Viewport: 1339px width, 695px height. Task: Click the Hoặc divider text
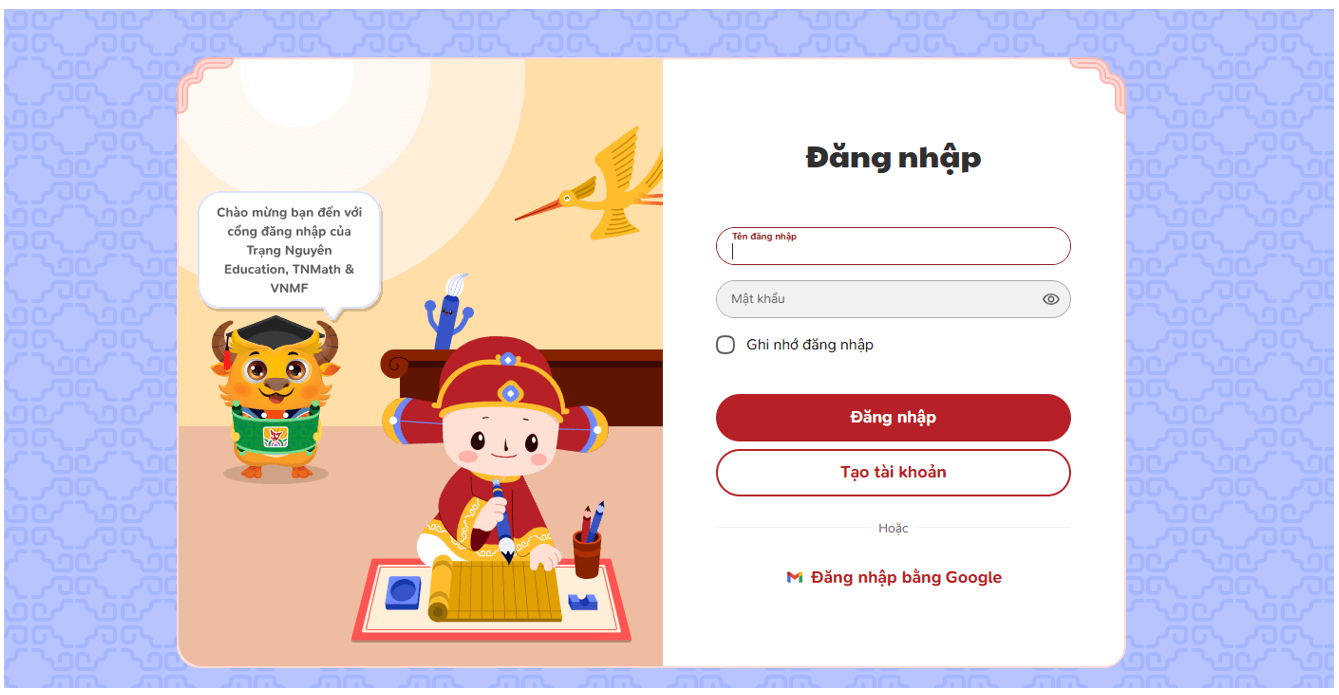(893, 528)
